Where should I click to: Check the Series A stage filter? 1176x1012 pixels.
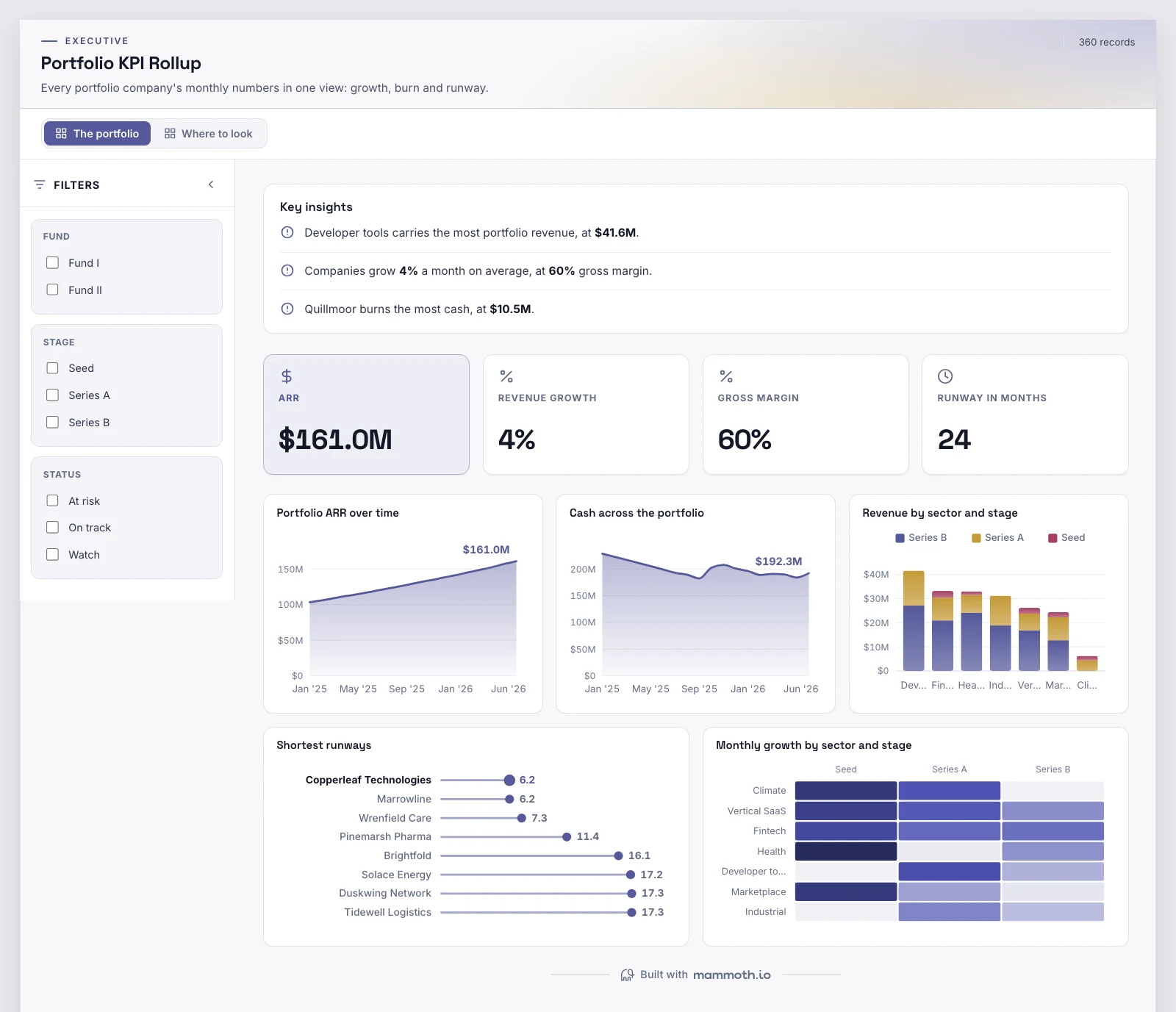[52, 395]
